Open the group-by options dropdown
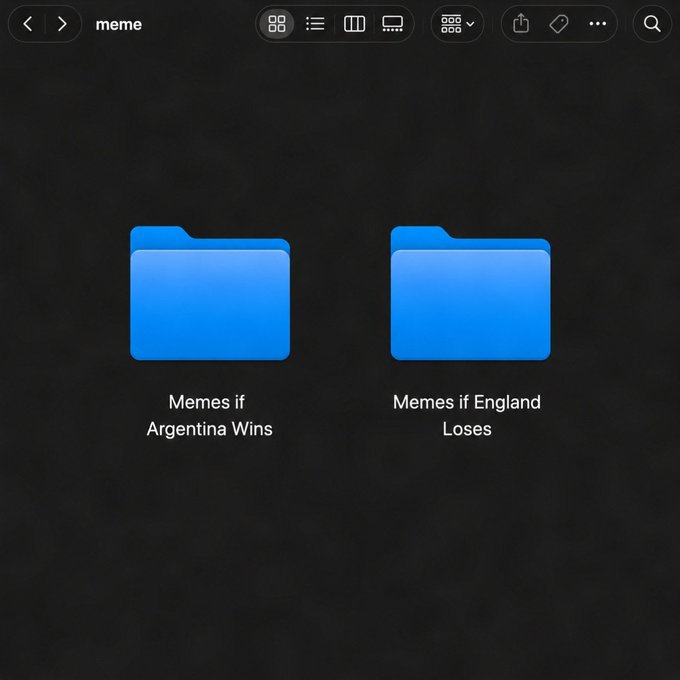680x680 pixels. pos(457,24)
